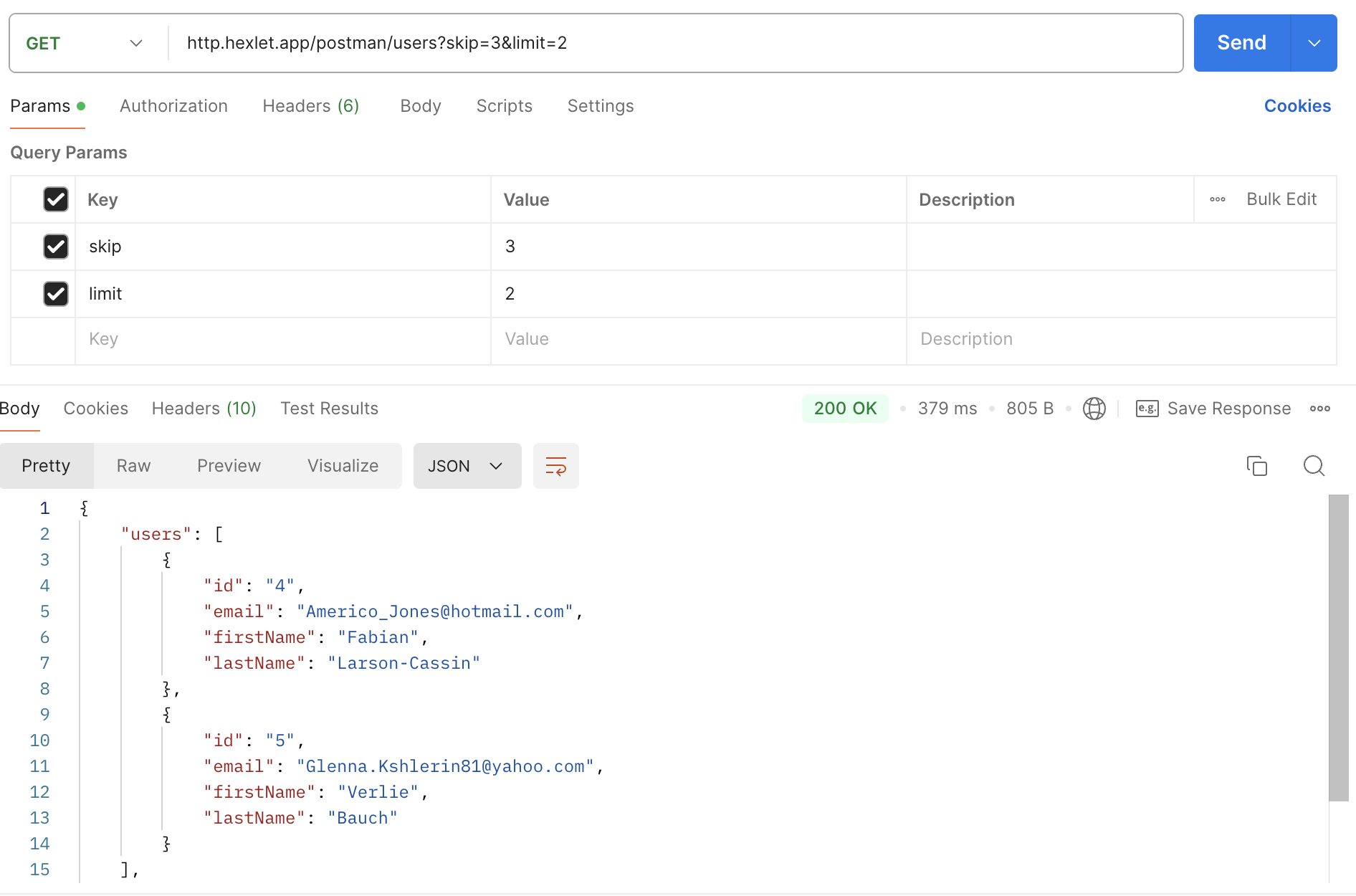
Task: Open search in the response body
Action: pyautogui.click(x=1313, y=466)
